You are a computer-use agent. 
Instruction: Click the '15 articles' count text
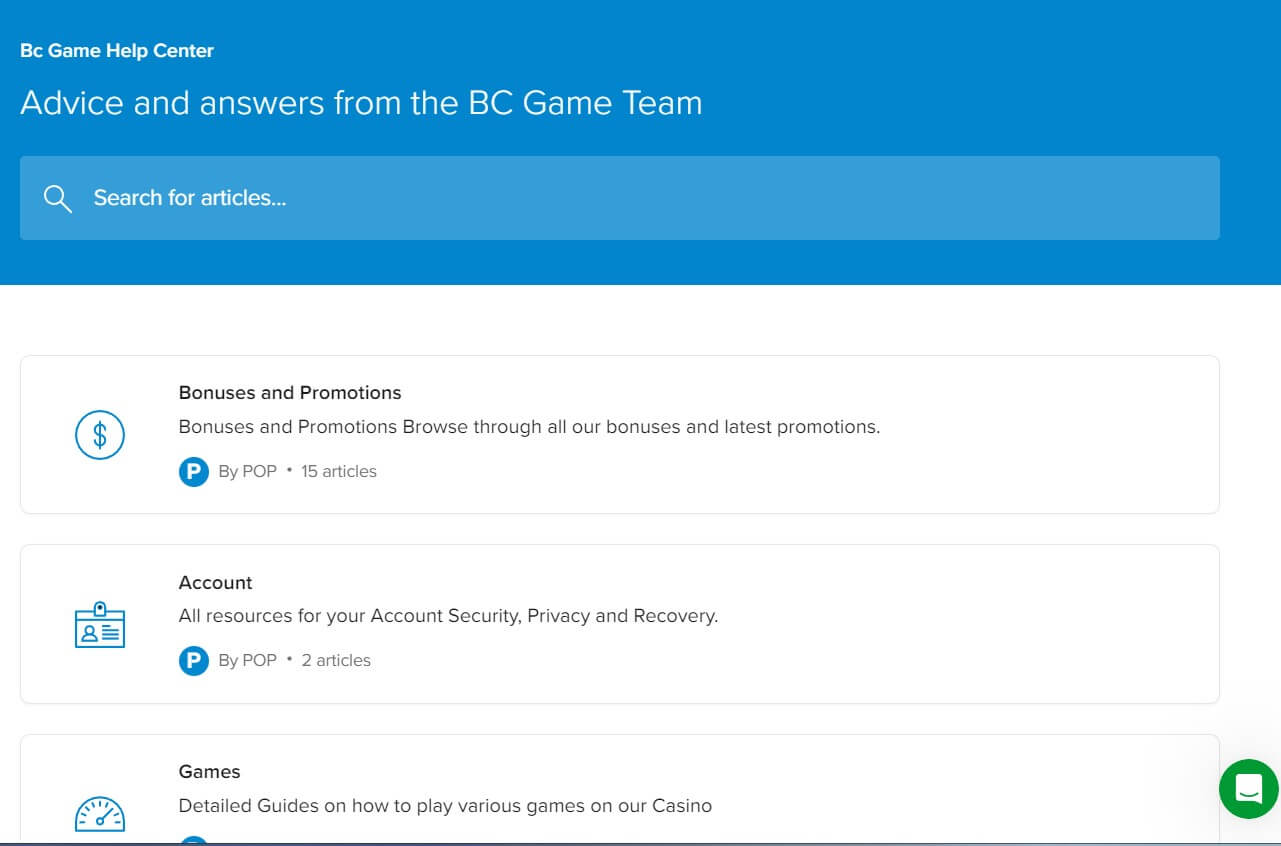pyautogui.click(x=339, y=471)
